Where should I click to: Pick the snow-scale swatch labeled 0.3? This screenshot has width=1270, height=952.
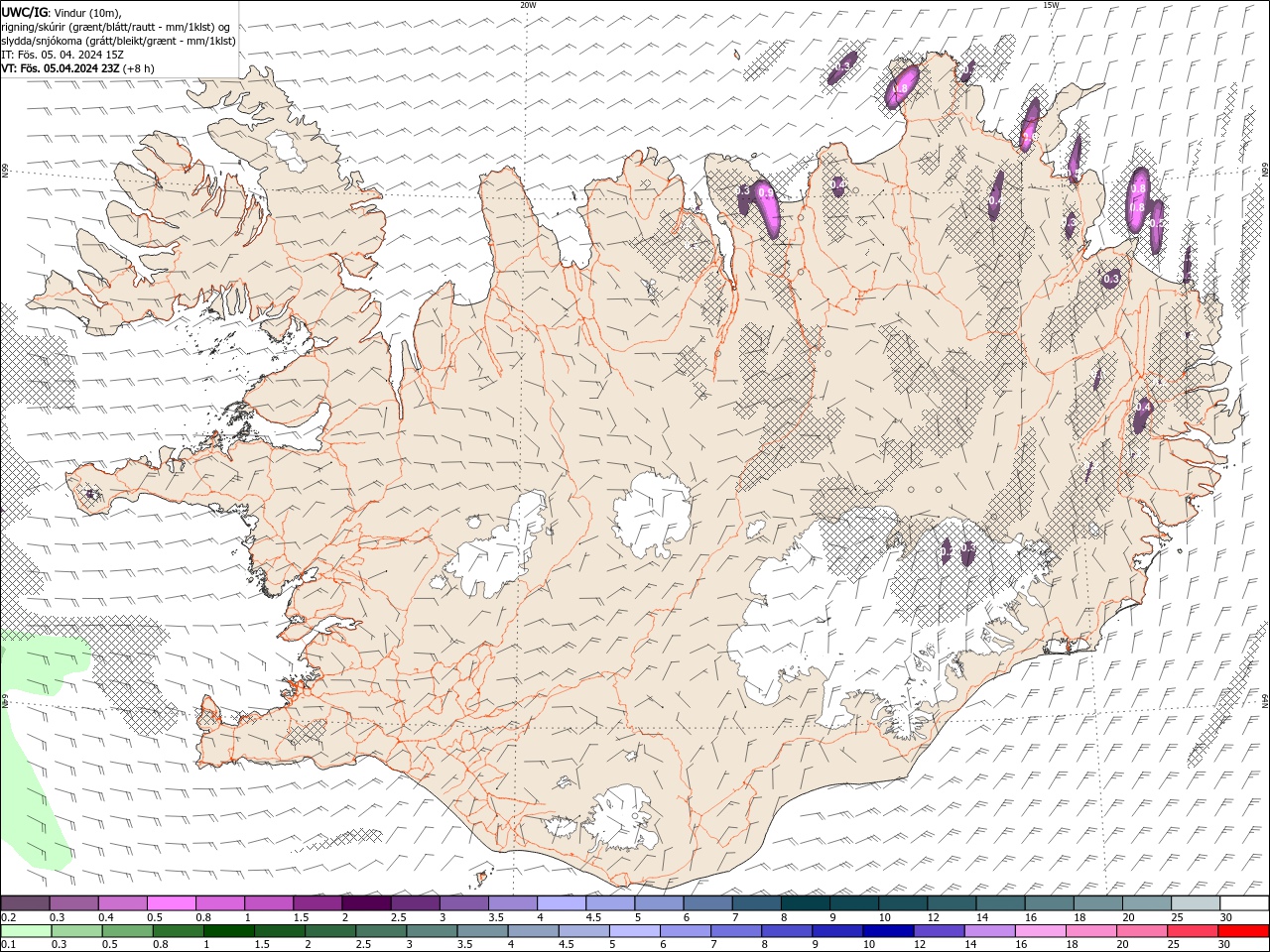point(74,903)
